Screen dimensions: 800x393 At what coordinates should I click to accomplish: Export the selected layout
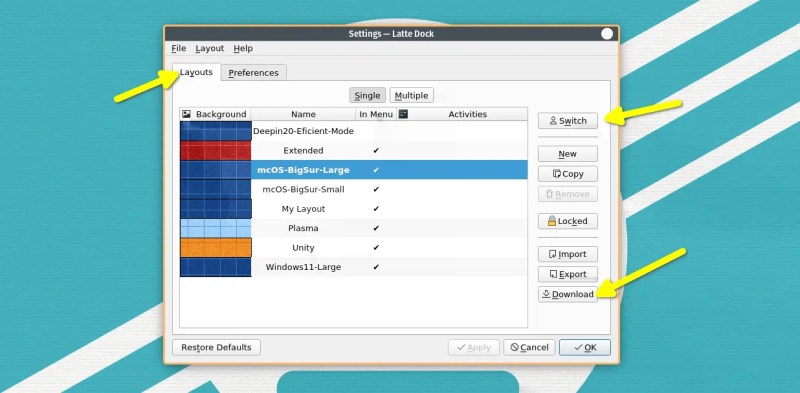567,274
